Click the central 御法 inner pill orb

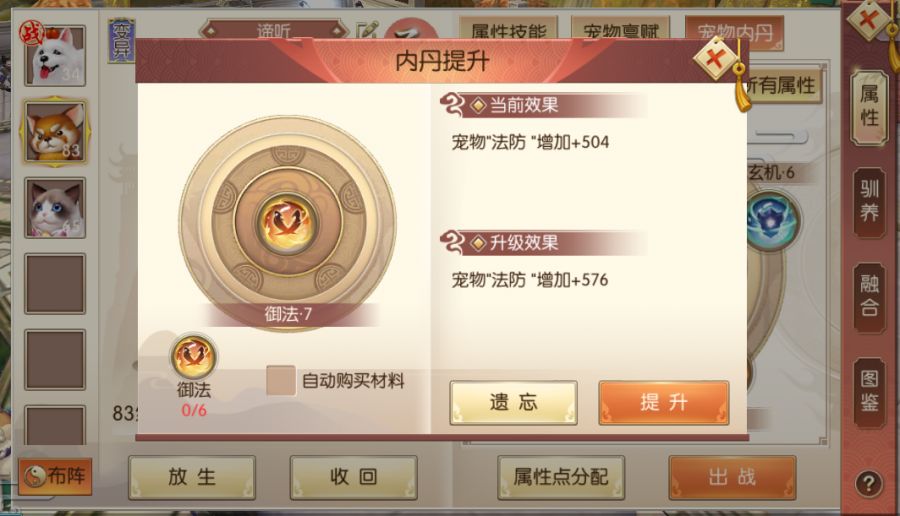287,221
